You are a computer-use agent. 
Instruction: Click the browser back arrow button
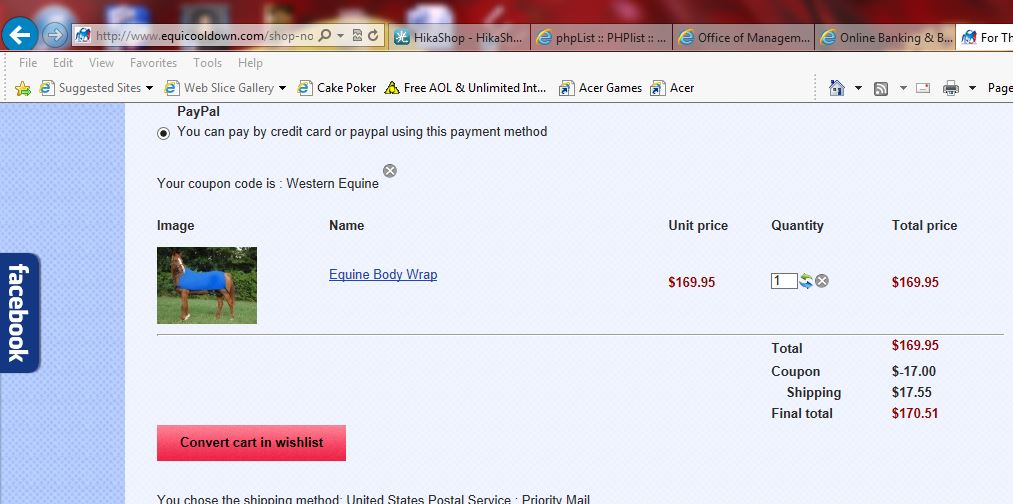click(20, 35)
